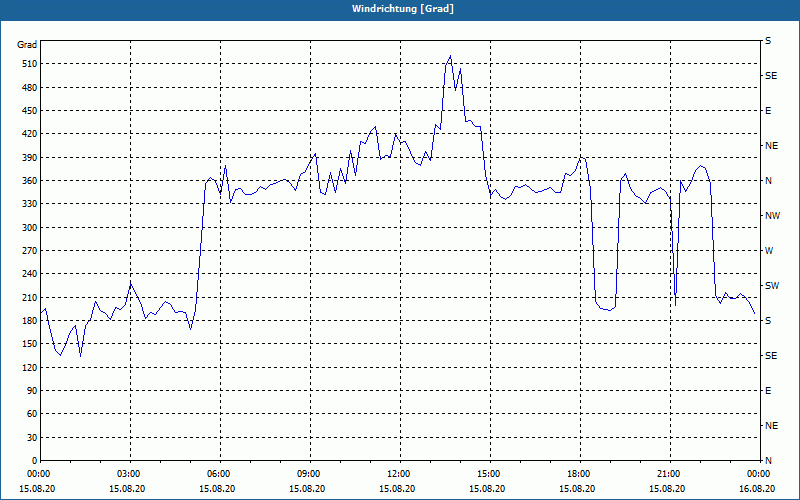This screenshot has height=500, width=800.
Task: Select the E compass label beside 90 gridline
Action: (x=768, y=391)
